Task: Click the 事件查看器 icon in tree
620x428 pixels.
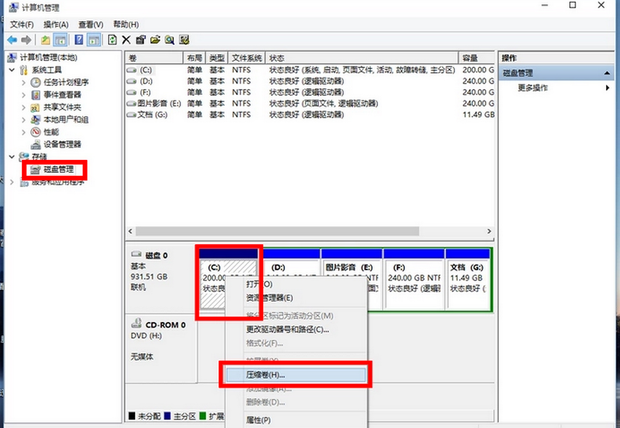Action: click(36, 95)
